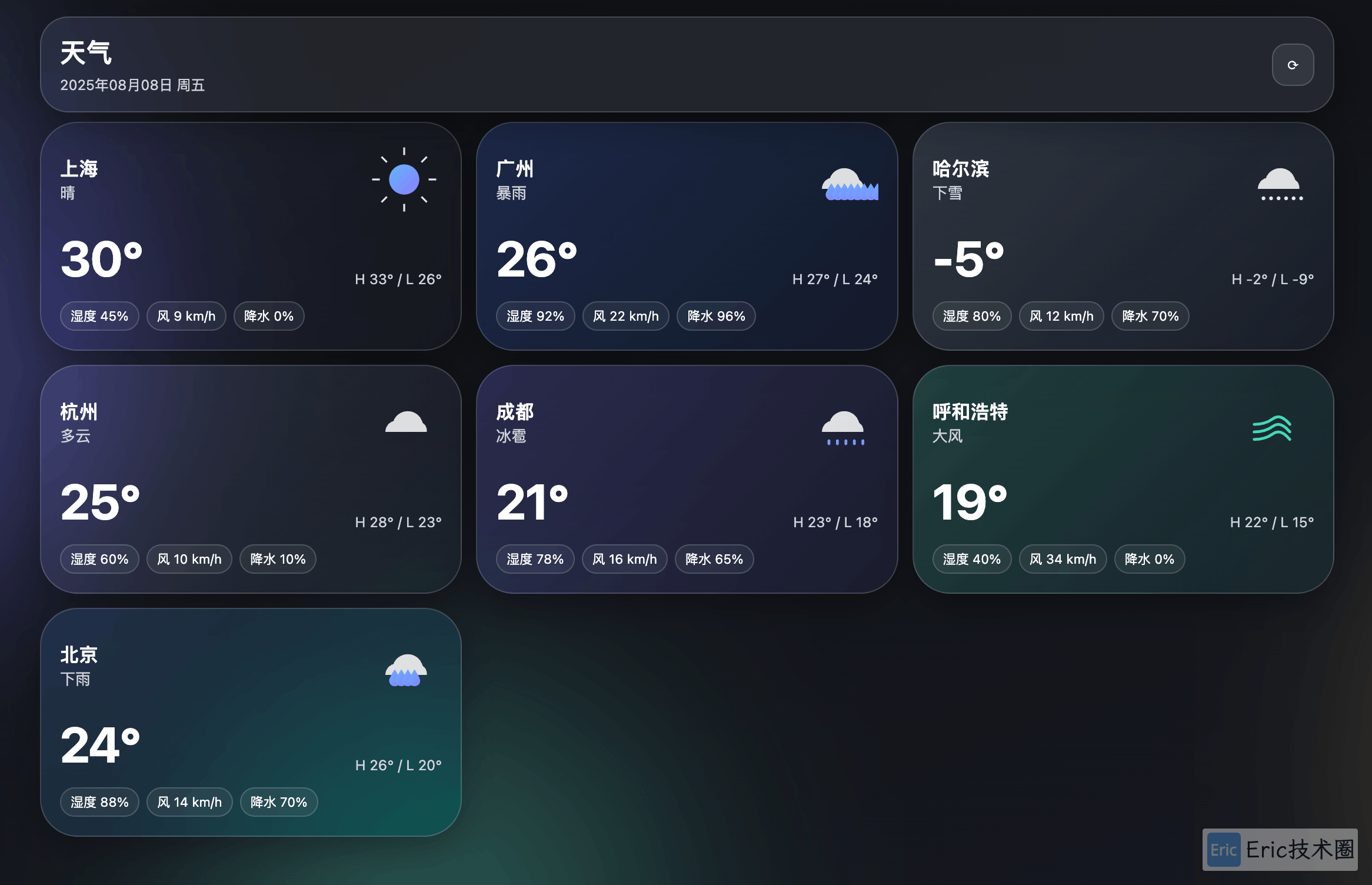This screenshot has height=885, width=1372.
Task: Click the heavy rain cloud icon for 广州
Action: click(x=850, y=184)
